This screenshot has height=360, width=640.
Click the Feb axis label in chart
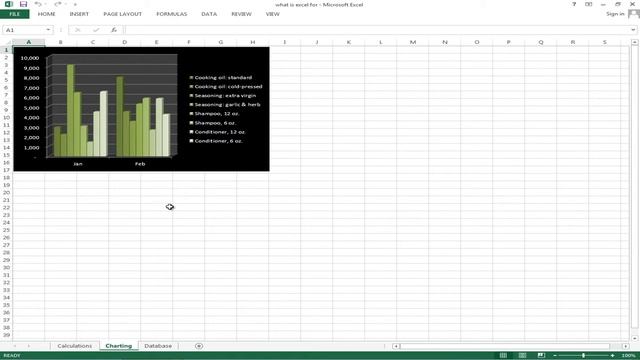coord(140,164)
